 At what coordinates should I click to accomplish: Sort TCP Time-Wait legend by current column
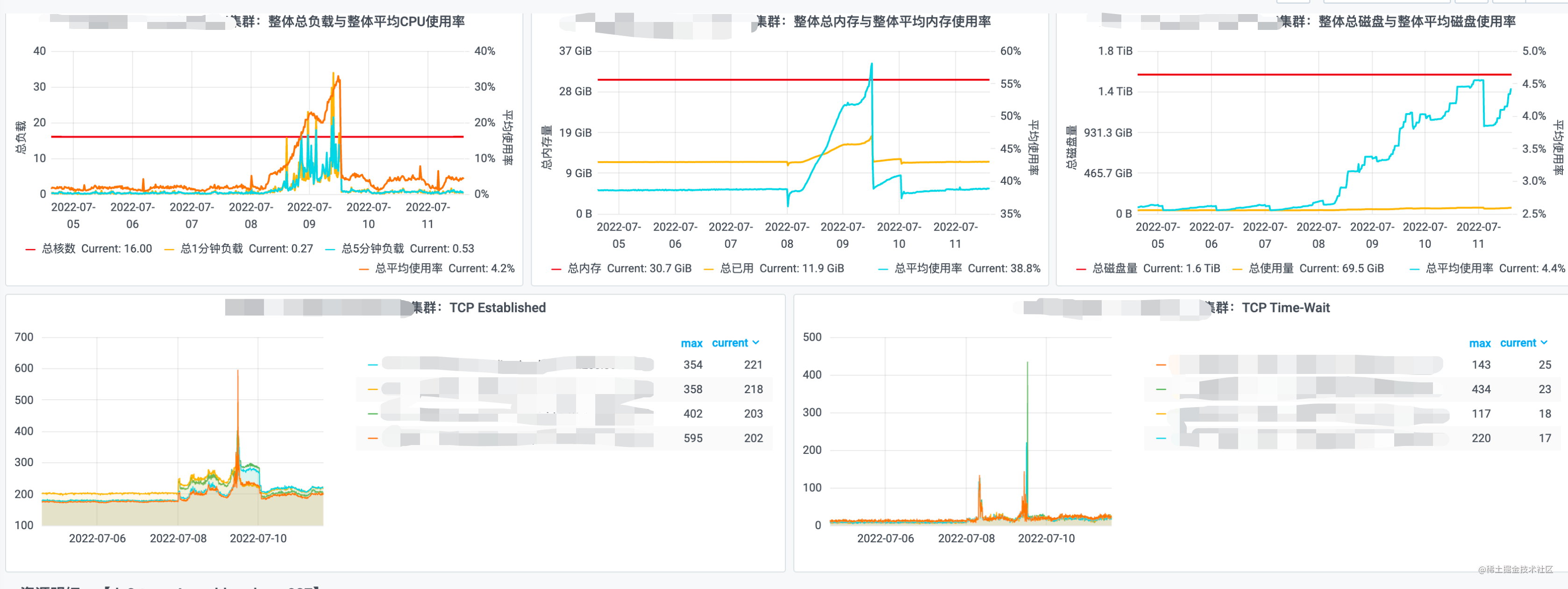tap(1524, 343)
